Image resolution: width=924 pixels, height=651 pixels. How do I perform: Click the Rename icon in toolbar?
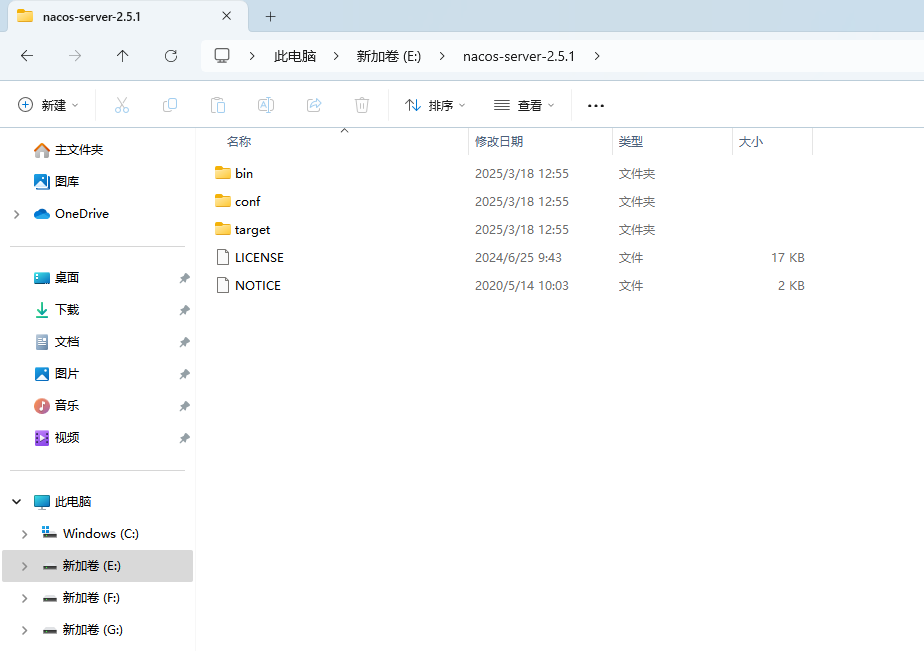(x=266, y=105)
